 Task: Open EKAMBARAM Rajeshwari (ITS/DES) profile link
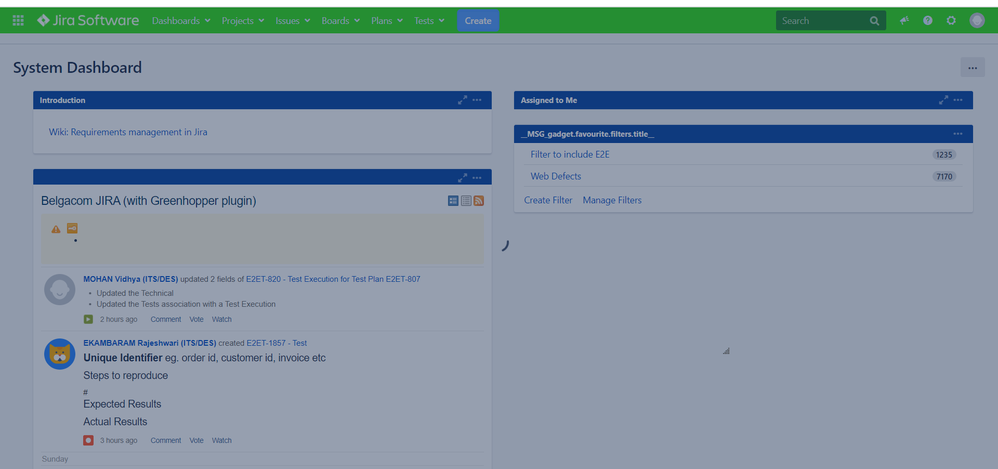[x=150, y=342]
